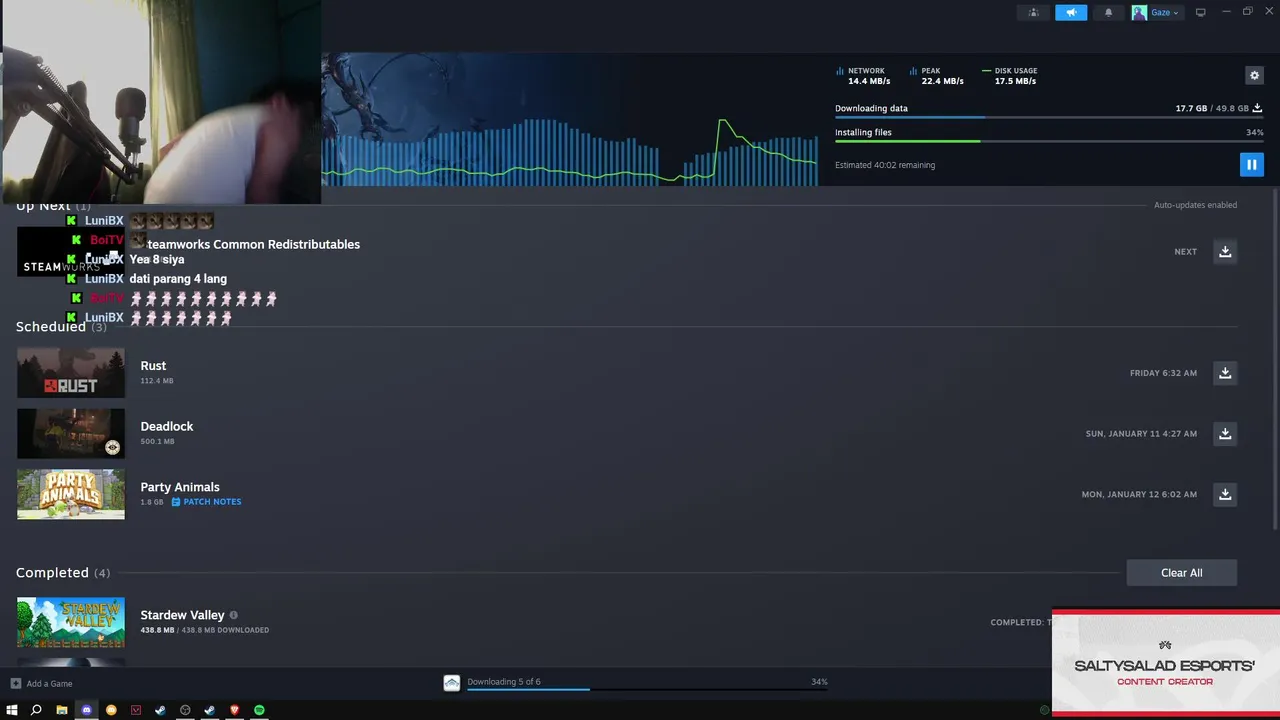Click the Warframe icon in status bar
The image size is (1280, 720).
[x=452, y=682]
